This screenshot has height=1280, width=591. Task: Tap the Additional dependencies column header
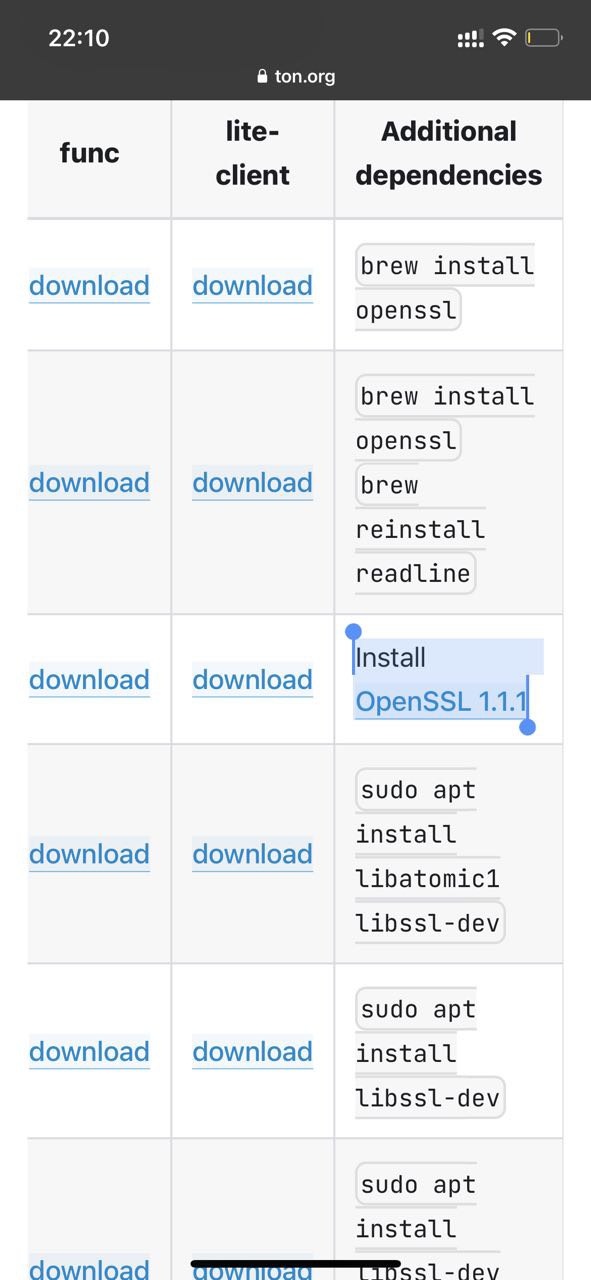click(x=449, y=153)
